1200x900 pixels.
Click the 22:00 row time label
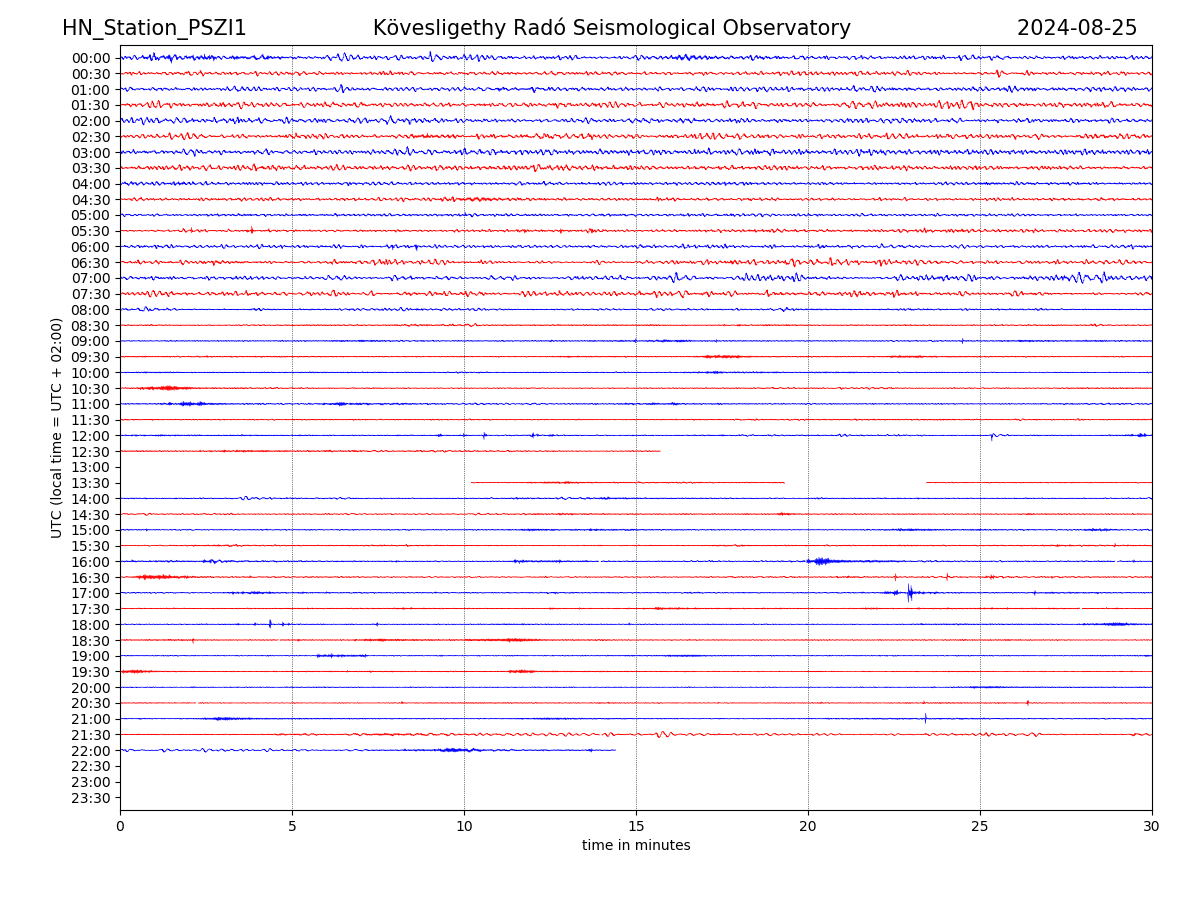(x=91, y=750)
